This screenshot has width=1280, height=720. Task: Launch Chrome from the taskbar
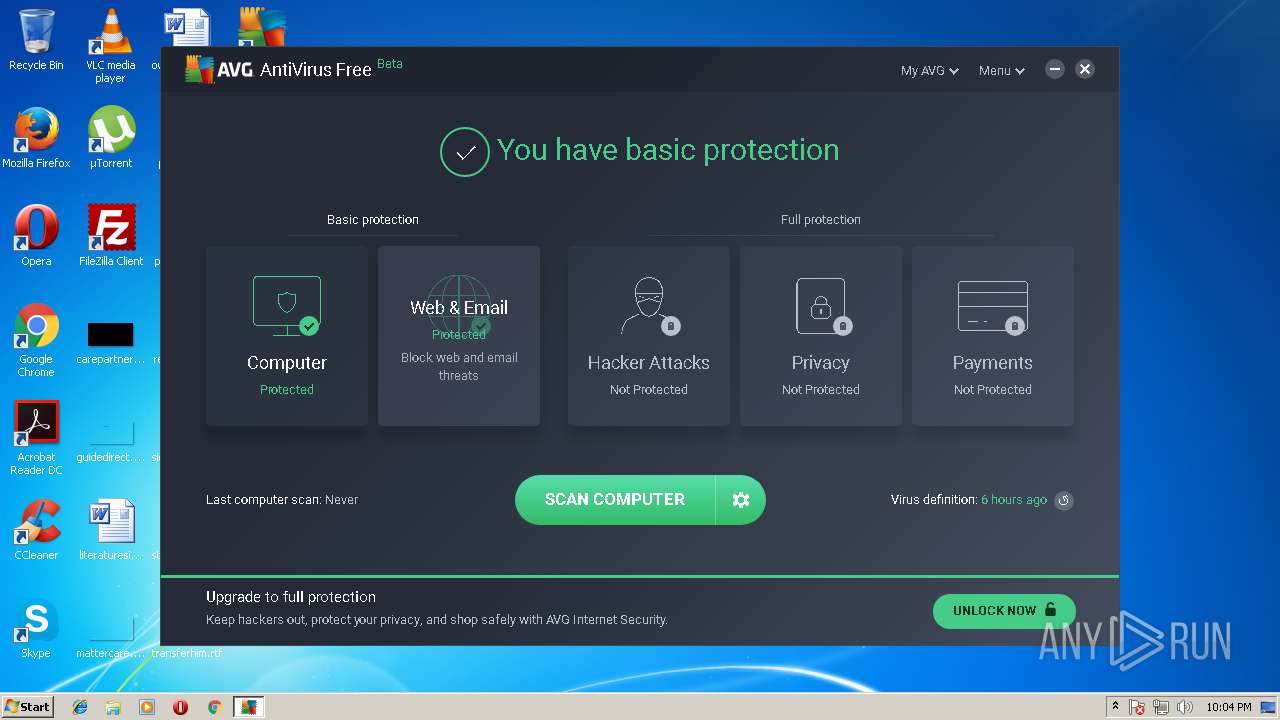pyautogui.click(x=214, y=707)
